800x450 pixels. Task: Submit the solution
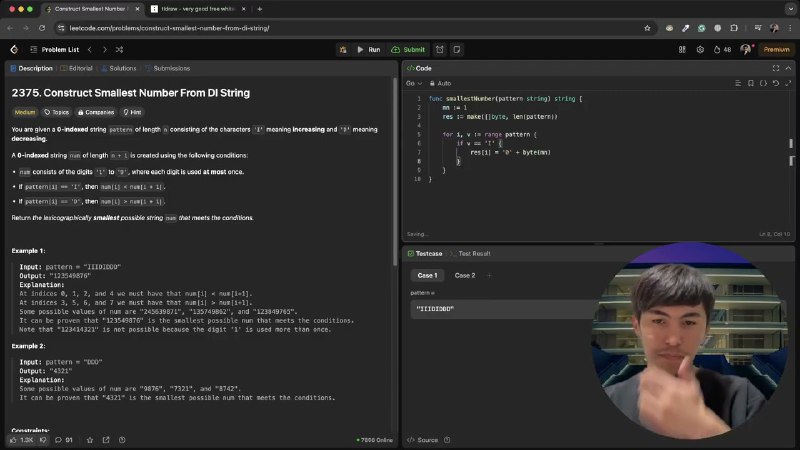coord(408,49)
